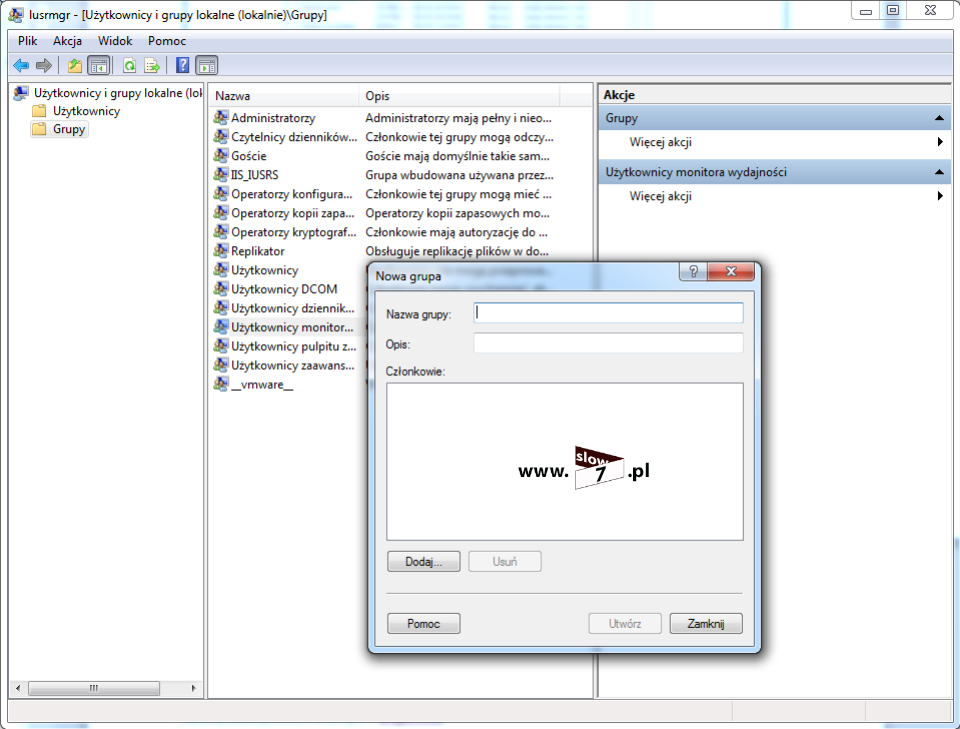The width and height of the screenshot is (960, 729).
Task: Open the Pomoc menu
Action: (x=167, y=41)
